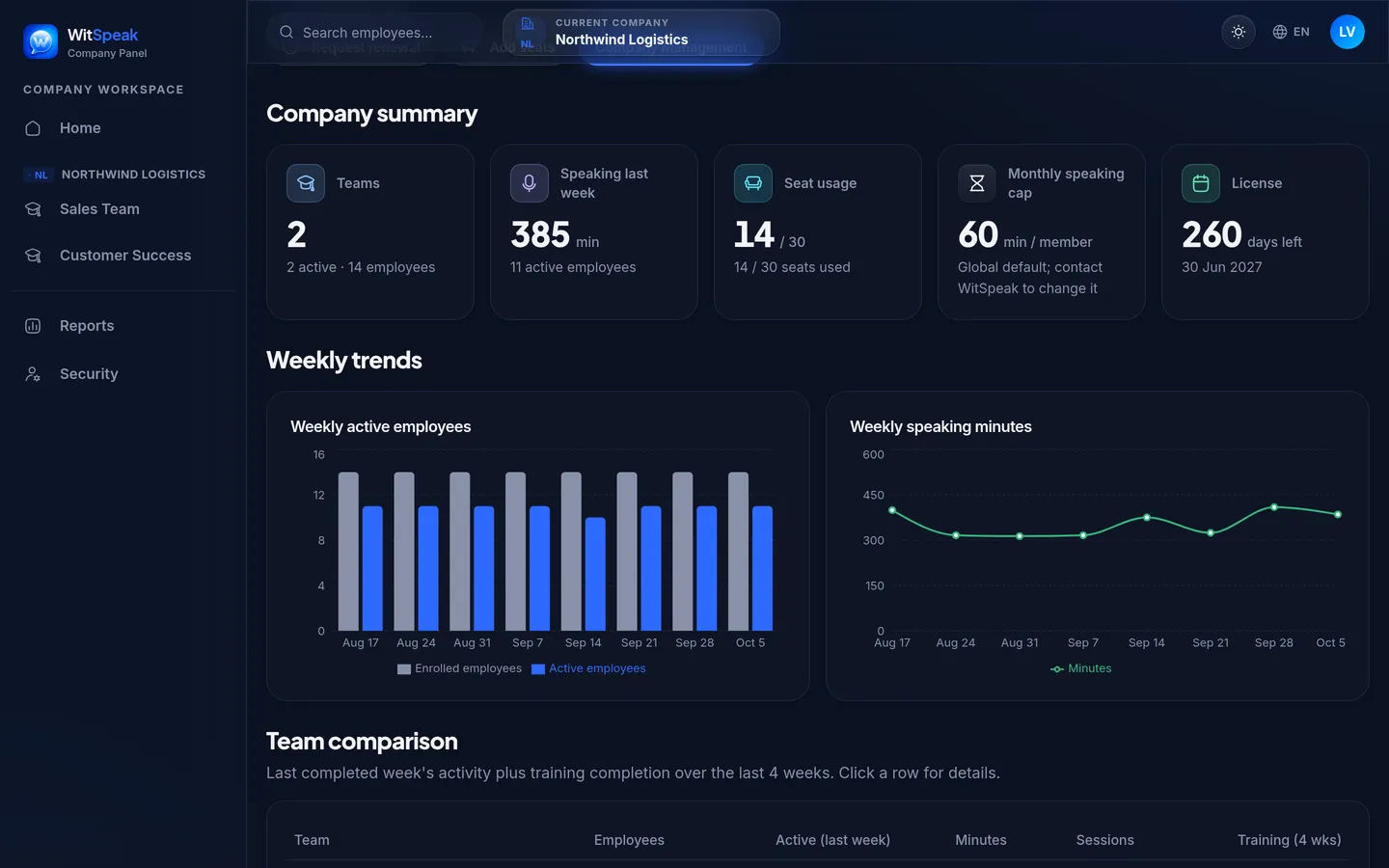The width and height of the screenshot is (1389, 868).
Task: Open Customer Success team
Action: 123,256
